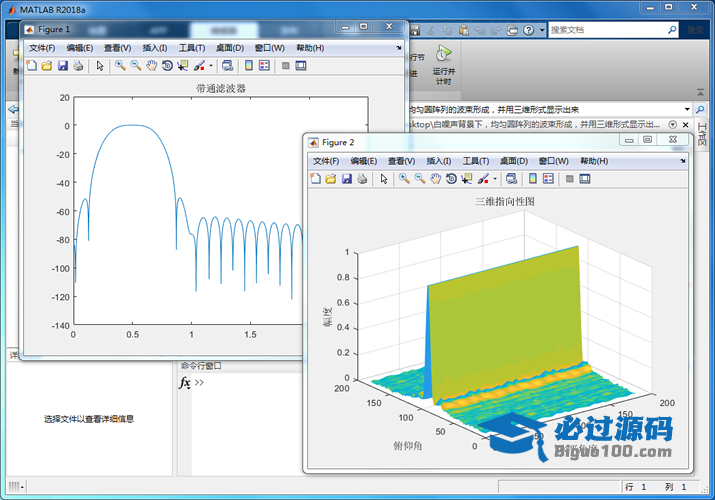Insert colorbar in Figure 1

click(x=249, y=66)
